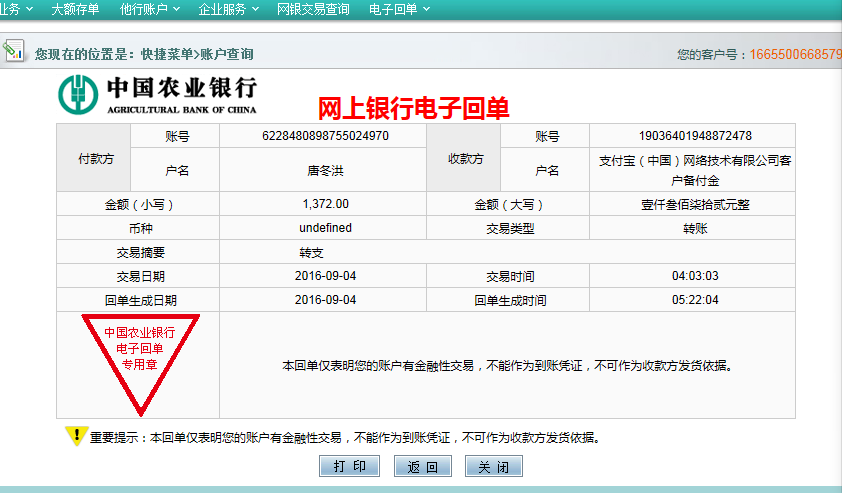Select payee account number 19036401948872478
Viewport: 842px width, 493px height.
pos(695,136)
